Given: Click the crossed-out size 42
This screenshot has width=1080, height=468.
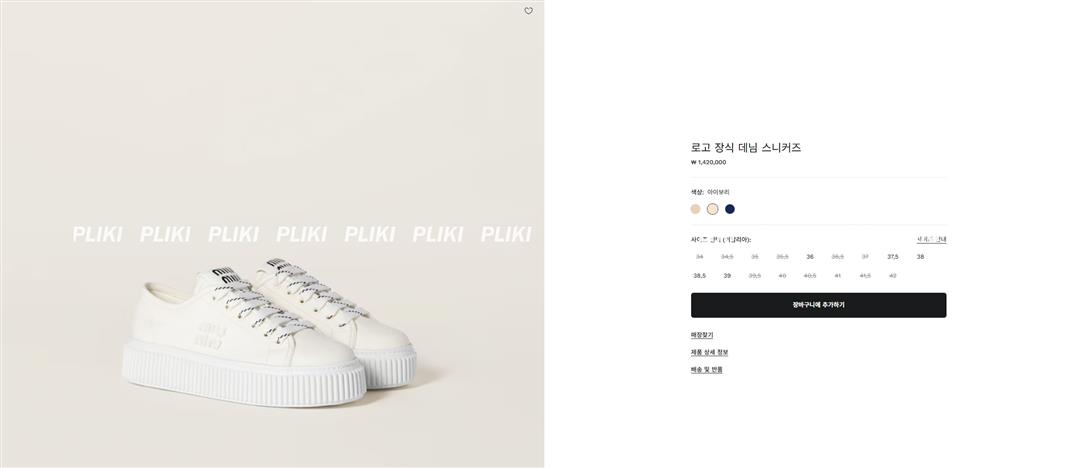Looking at the screenshot, I should point(893,276).
